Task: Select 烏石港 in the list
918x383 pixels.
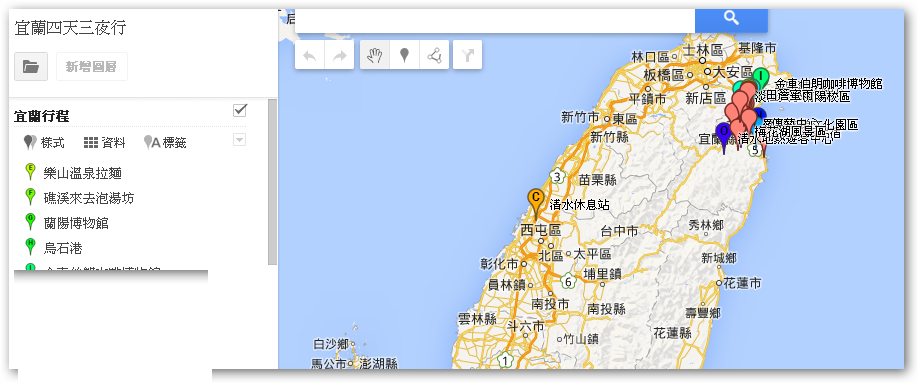Action: 63,248
